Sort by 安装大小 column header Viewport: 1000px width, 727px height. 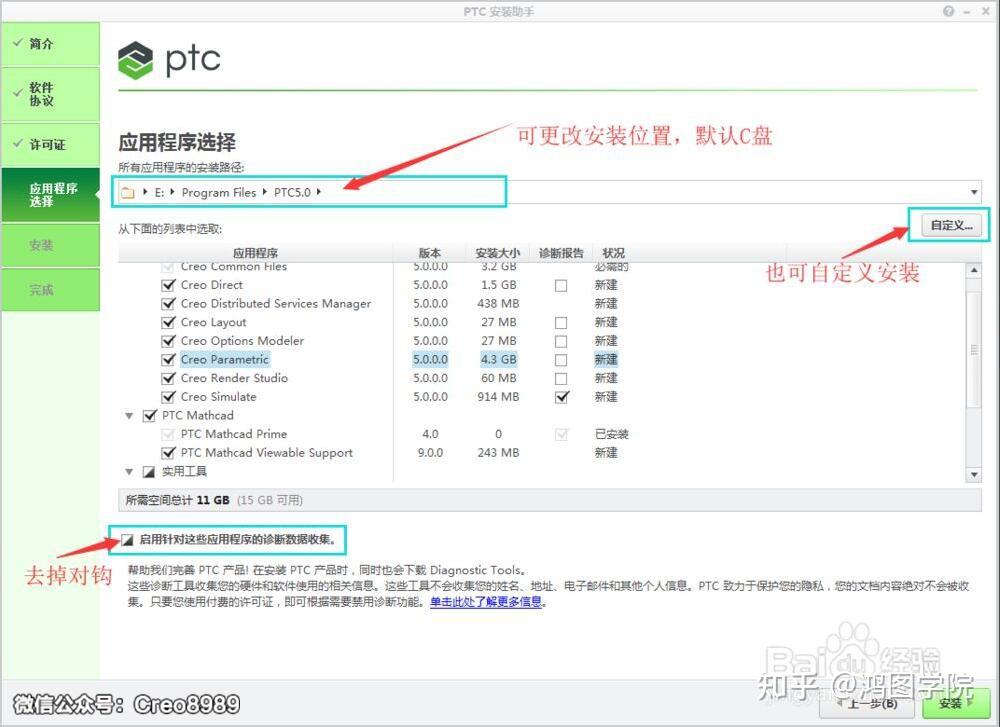(498, 253)
